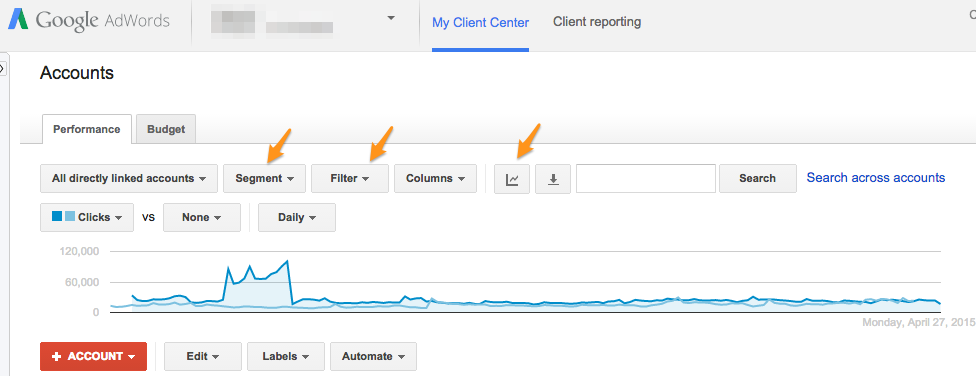Select the Performance tab
The width and height of the screenshot is (976, 376).
point(87,129)
